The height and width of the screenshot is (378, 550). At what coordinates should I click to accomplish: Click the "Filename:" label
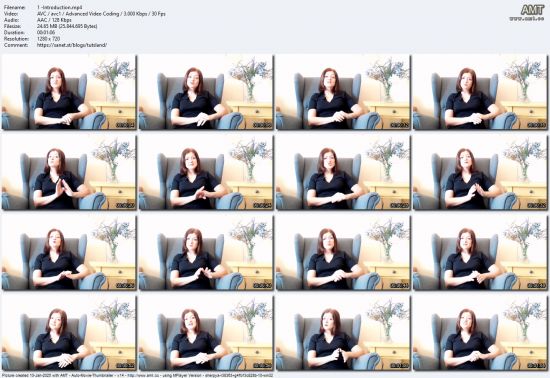(x=15, y=7)
